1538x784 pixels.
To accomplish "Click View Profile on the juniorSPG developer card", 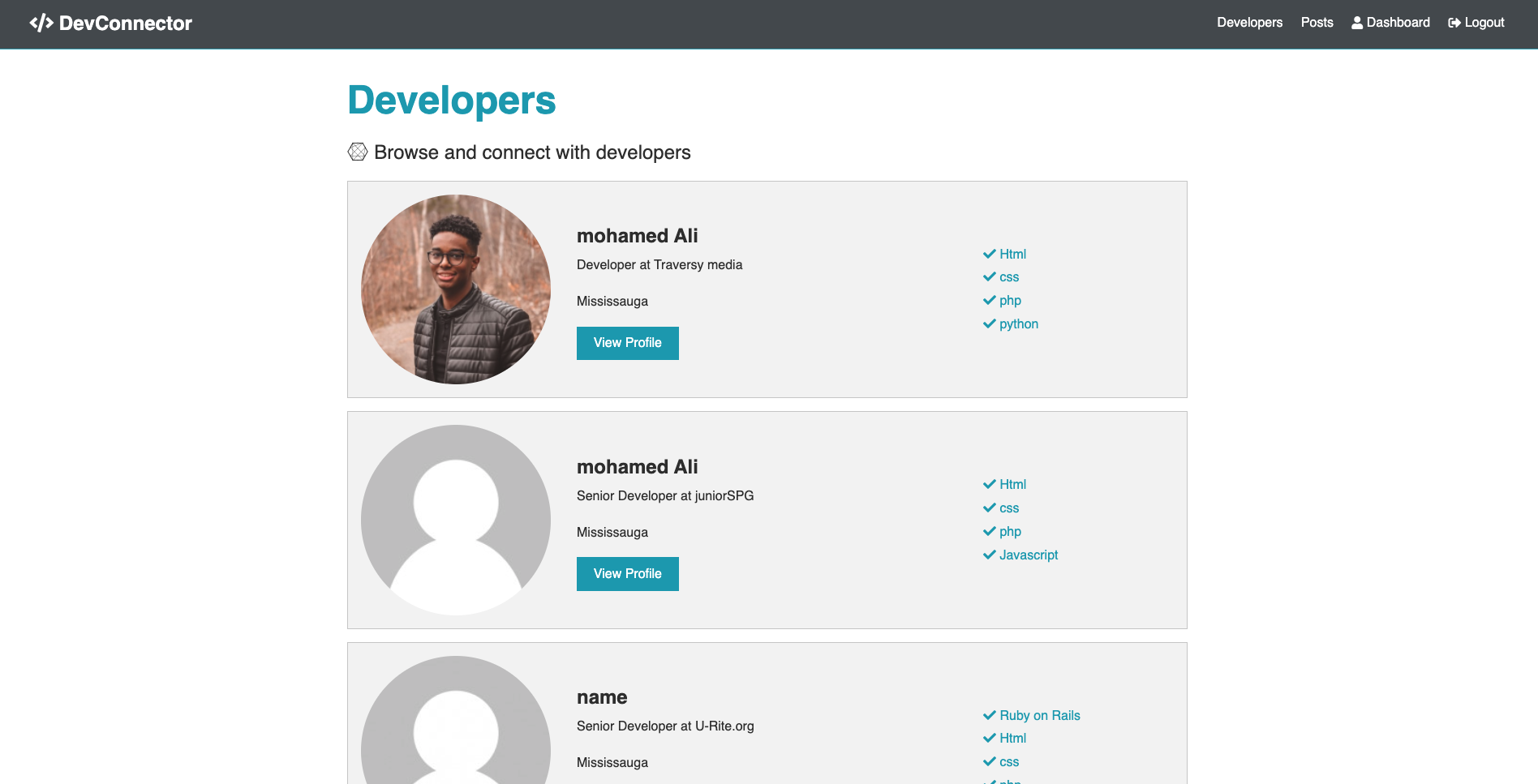I will pos(627,573).
